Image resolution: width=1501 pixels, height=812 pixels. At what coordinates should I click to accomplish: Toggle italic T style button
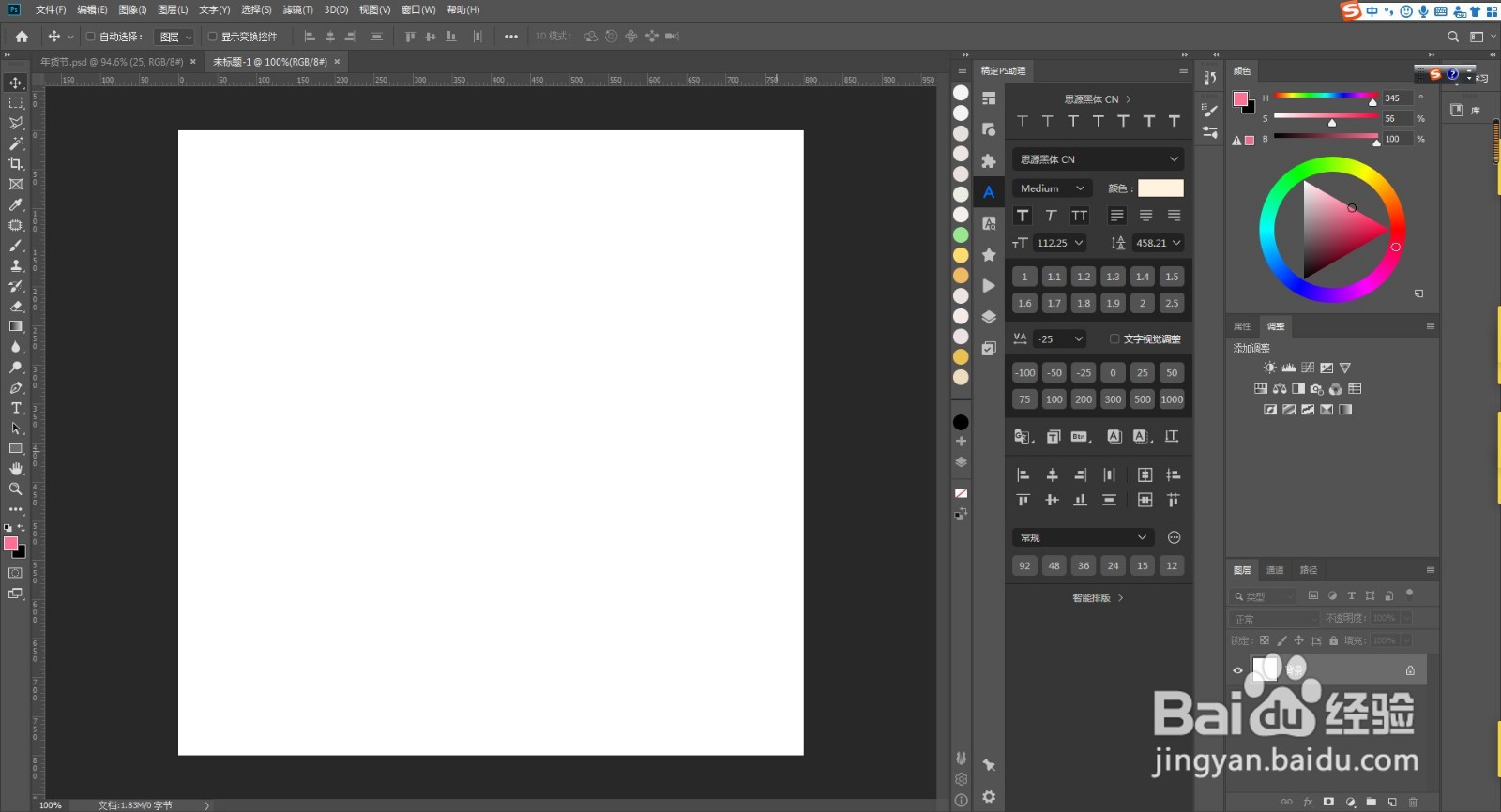pos(1051,216)
